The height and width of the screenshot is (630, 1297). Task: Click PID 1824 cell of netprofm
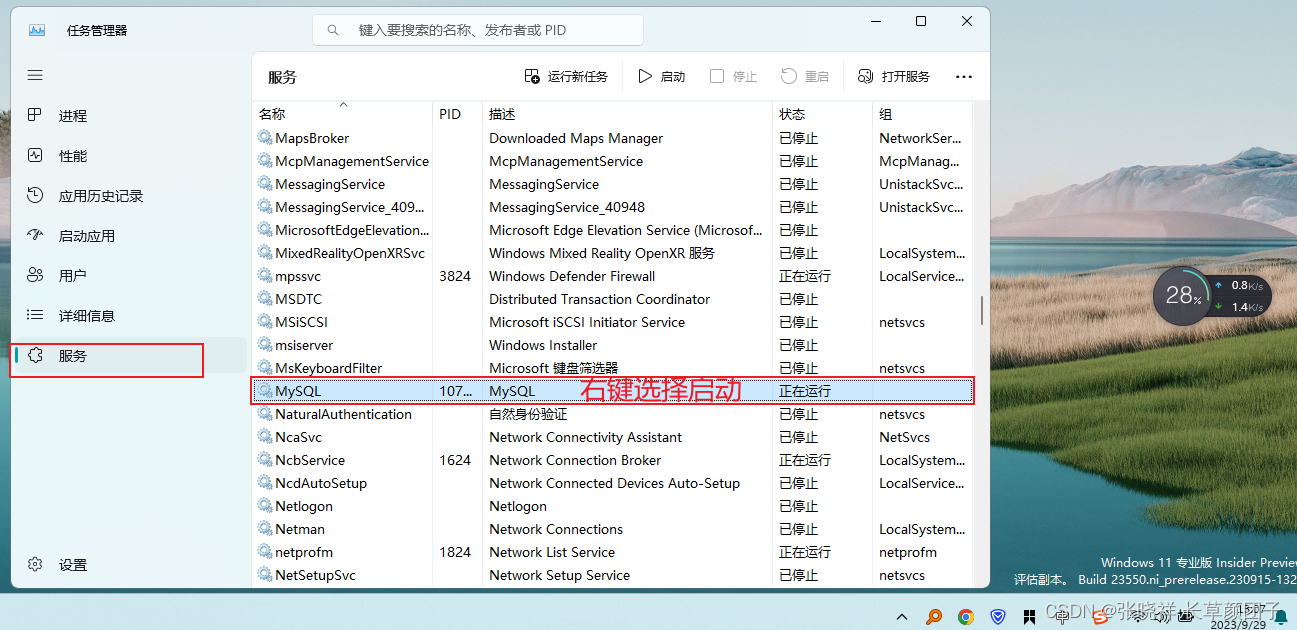455,552
